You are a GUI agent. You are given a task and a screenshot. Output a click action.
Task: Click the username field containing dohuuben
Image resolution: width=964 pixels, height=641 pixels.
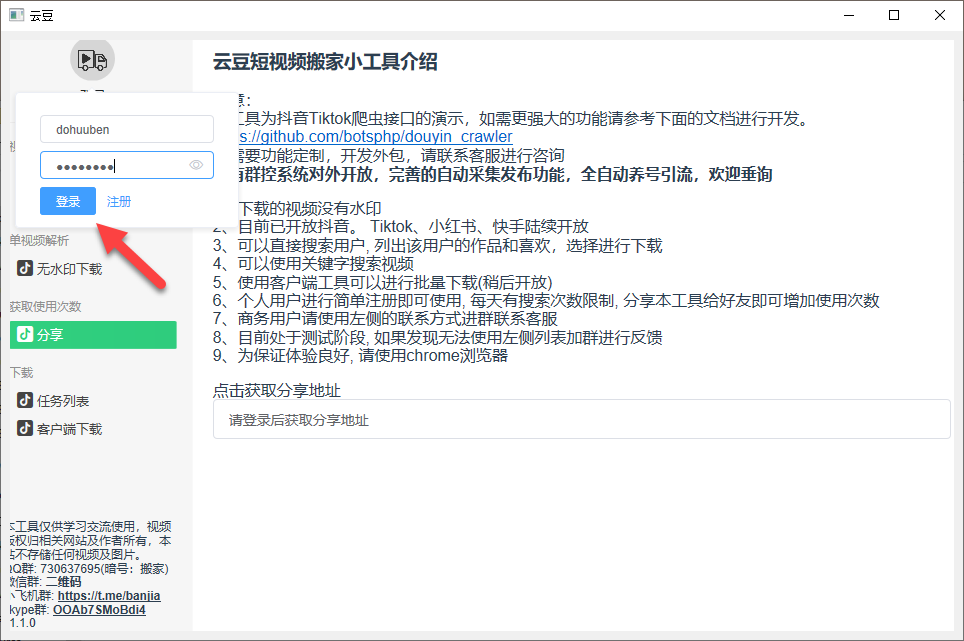(127, 130)
